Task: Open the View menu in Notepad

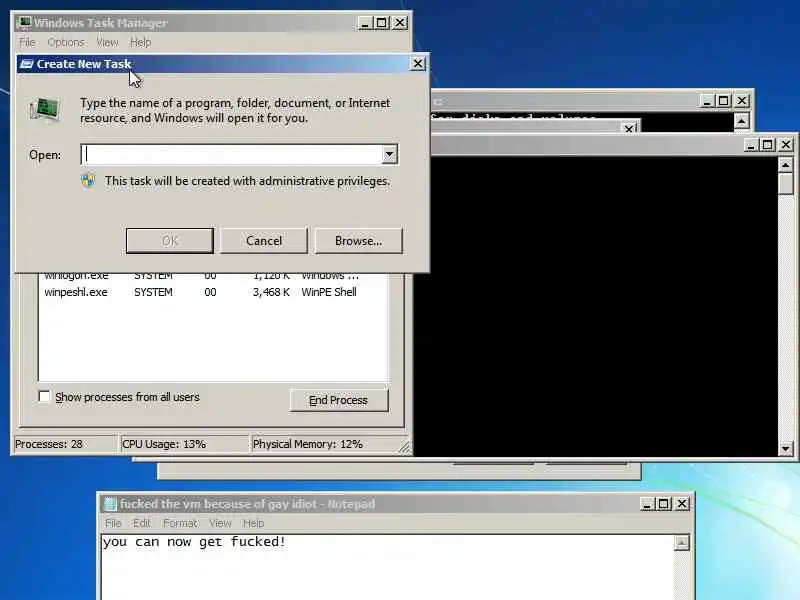Action: (x=220, y=523)
